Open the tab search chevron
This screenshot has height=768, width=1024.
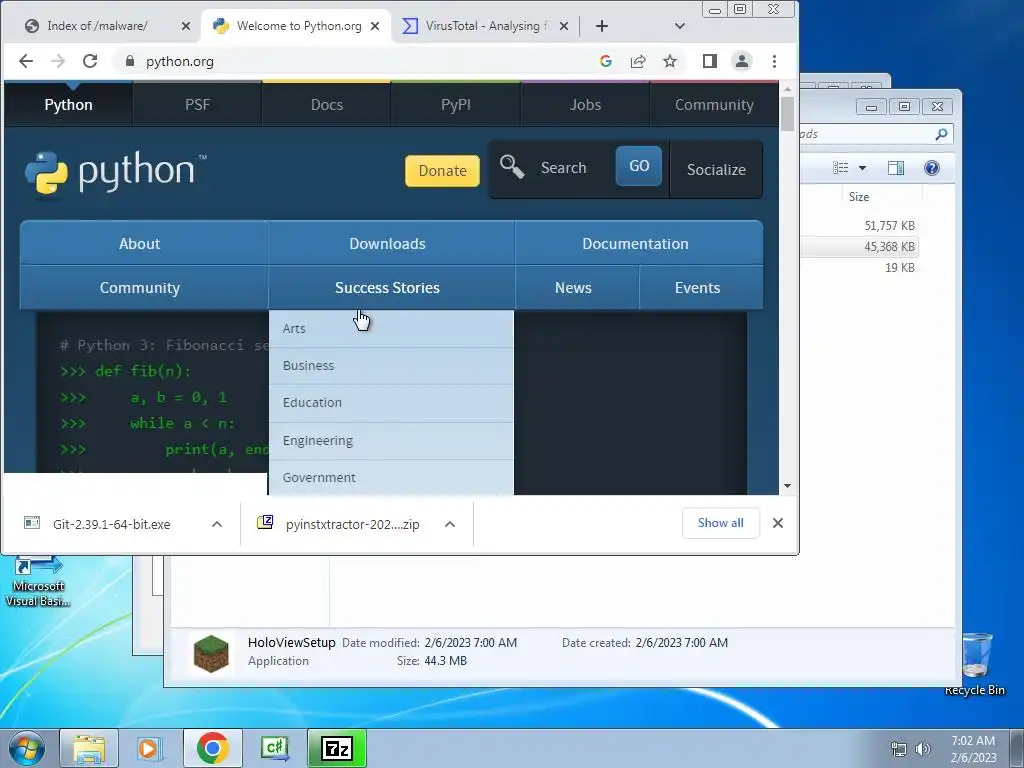click(x=680, y=26)
